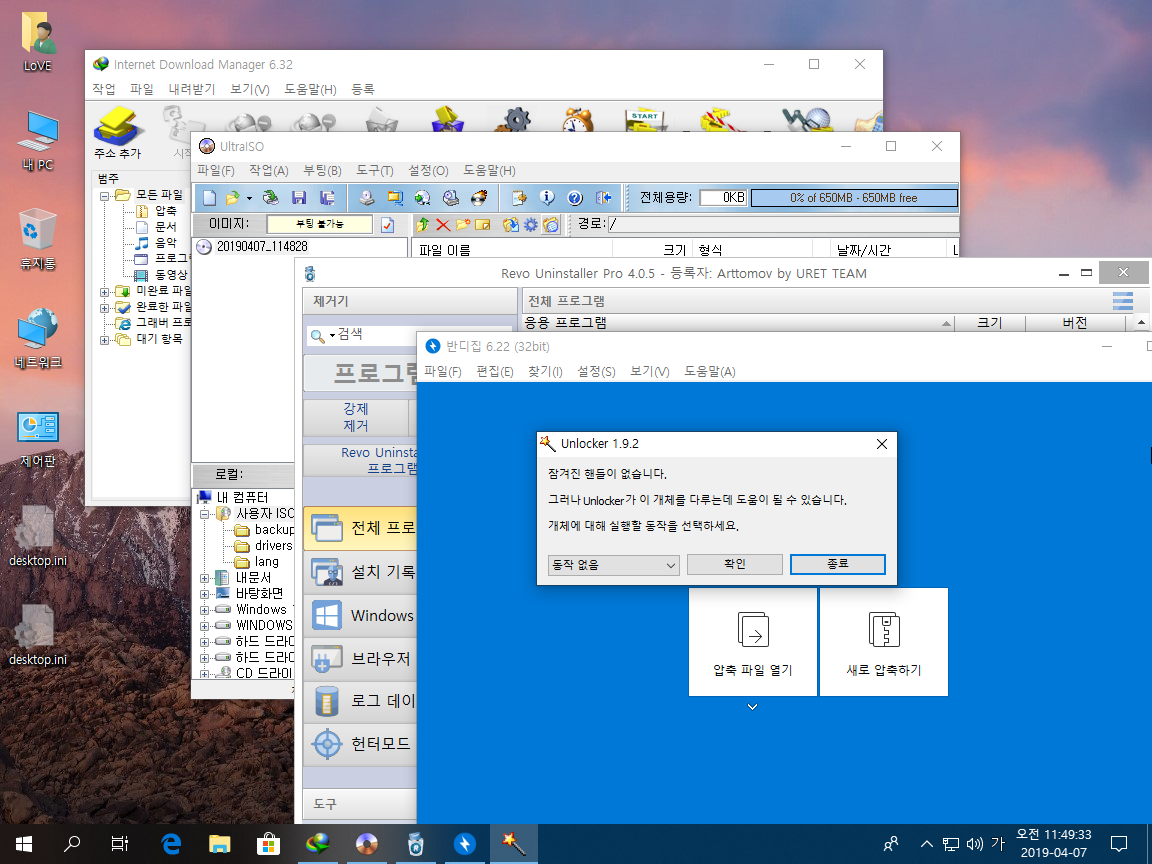The width and height of the screenshot is (1152, 864).
Task: Click the alarm clock scheduler icon in IDM toolbar
Action: click(x=578, y=120)
